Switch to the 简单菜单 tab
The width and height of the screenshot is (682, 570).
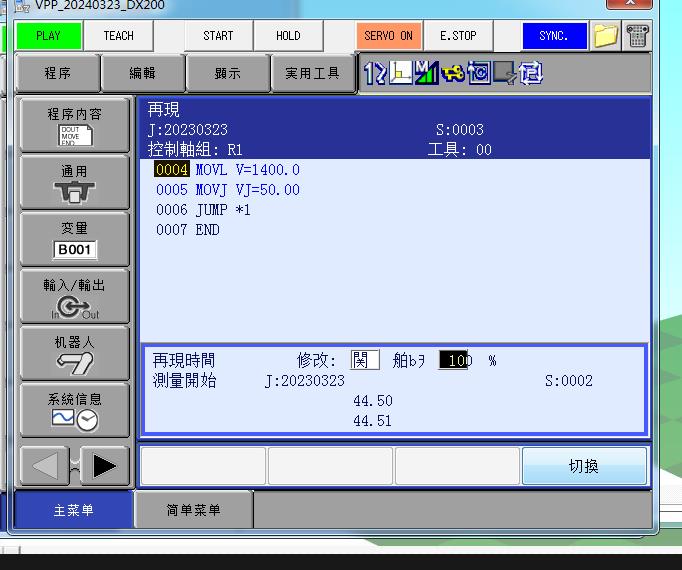point(193,510)
